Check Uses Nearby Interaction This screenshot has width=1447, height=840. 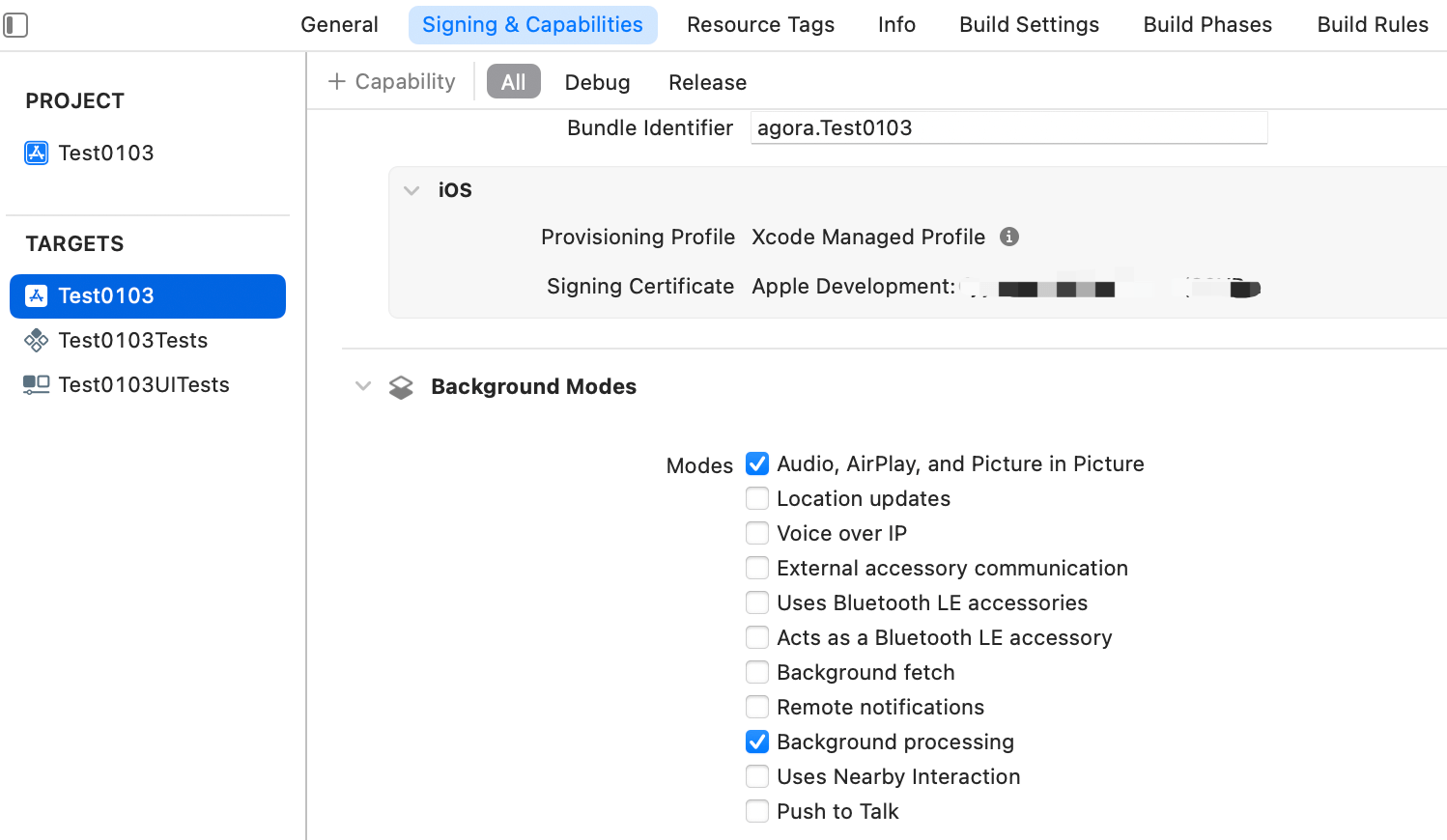pos(757,776)
